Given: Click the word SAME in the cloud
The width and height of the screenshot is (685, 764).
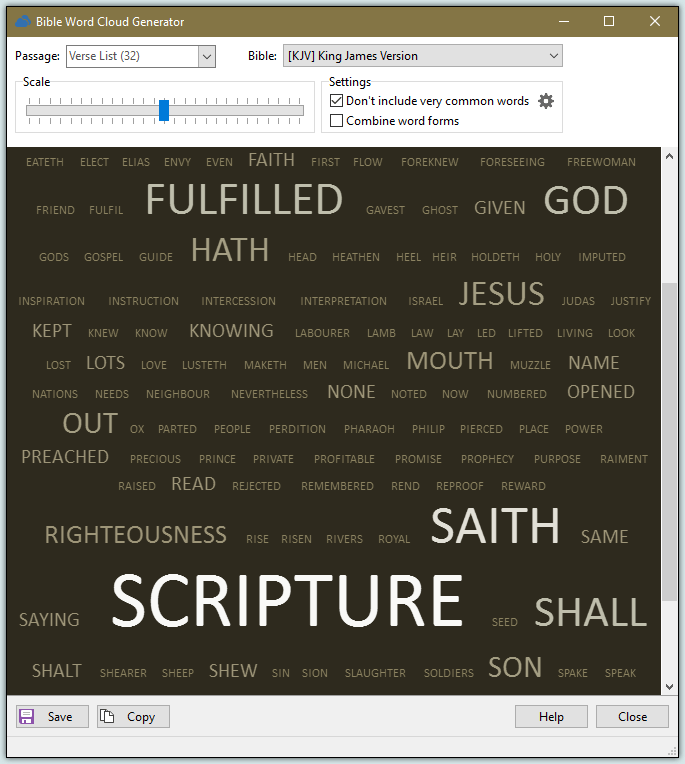Looking at the screenshot, I should coord(605,536).
